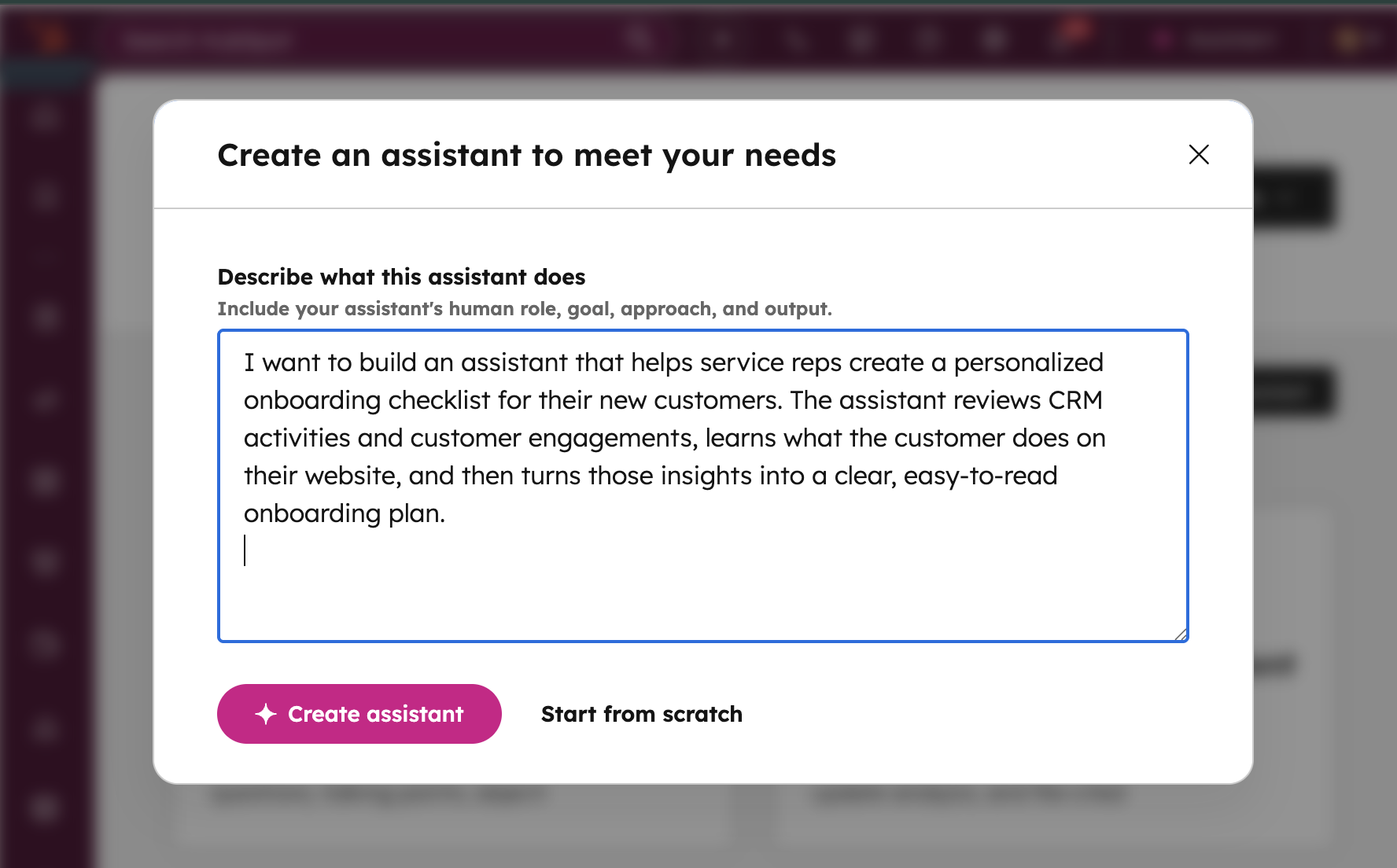Open notifications icon with the red badge

pos(1068,36)
